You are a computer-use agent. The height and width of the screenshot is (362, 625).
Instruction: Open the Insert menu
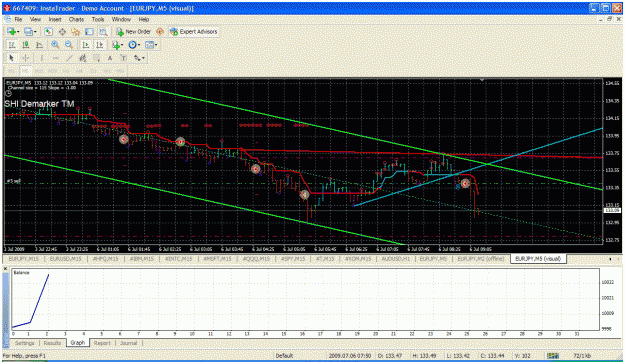coord(55,19)
